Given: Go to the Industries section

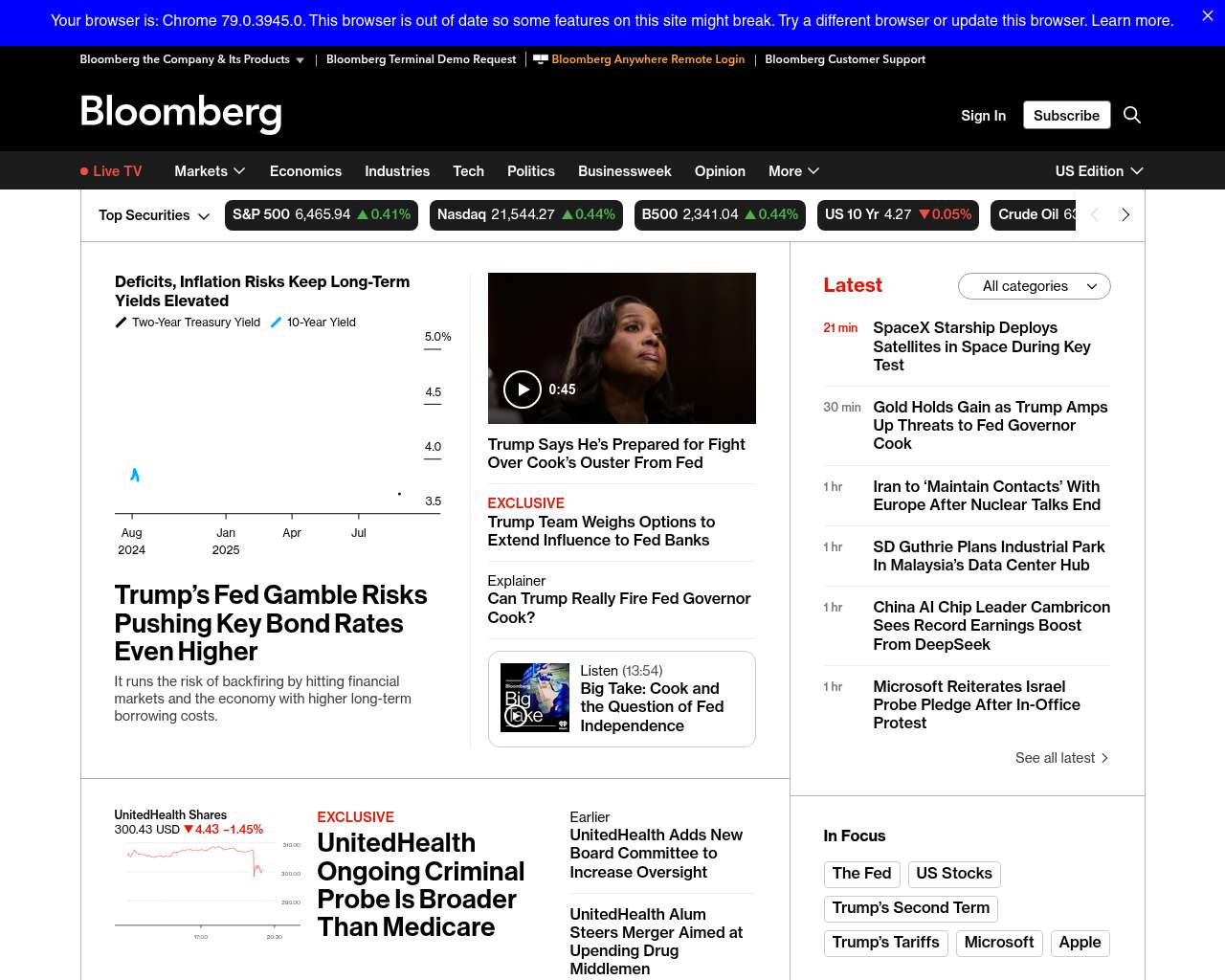Looking at the screenshot, I should (397, 171).
